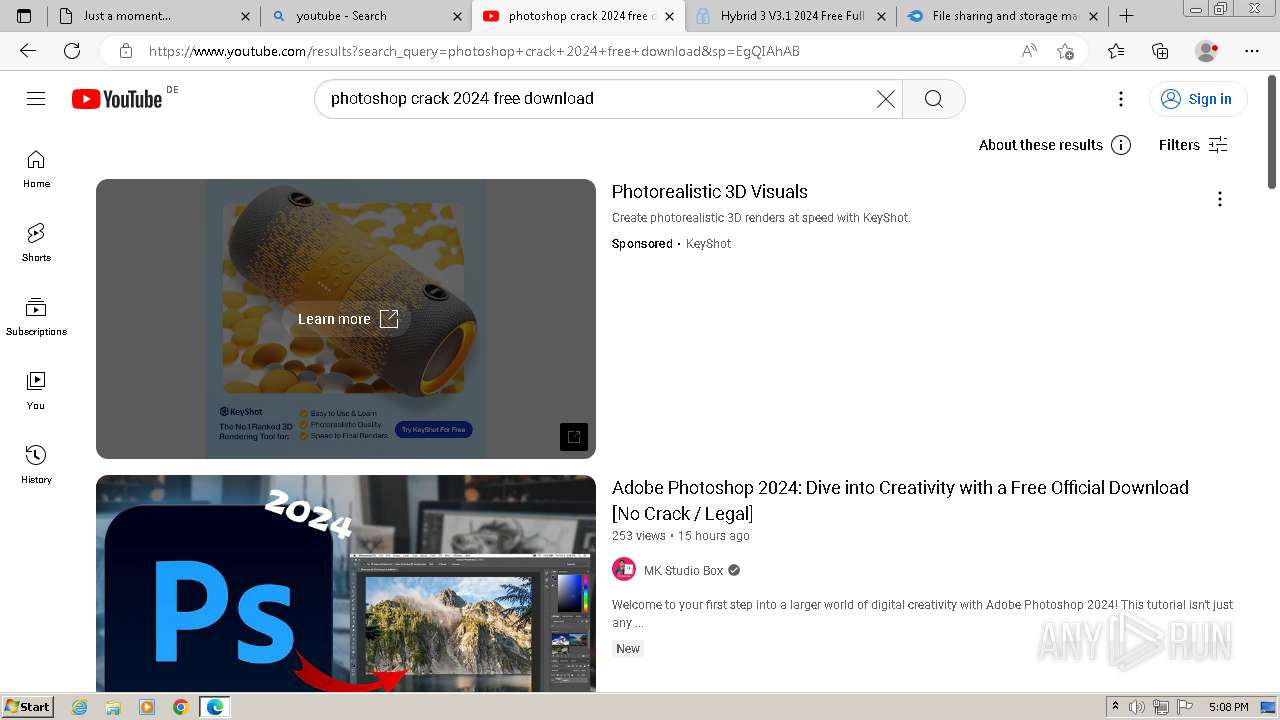Open About these results info

1055,145
